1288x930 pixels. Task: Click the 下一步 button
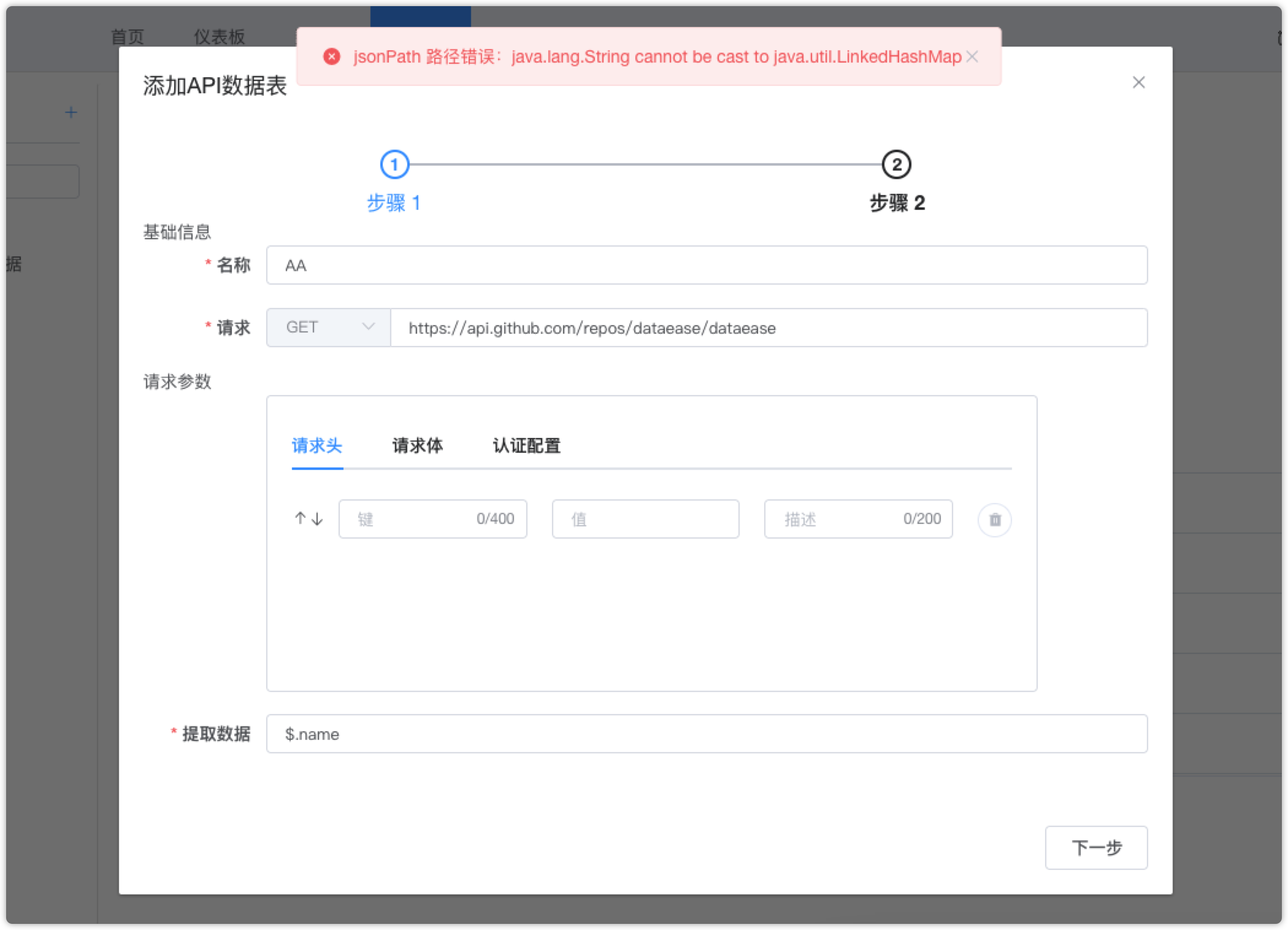tap(1096, 848)
